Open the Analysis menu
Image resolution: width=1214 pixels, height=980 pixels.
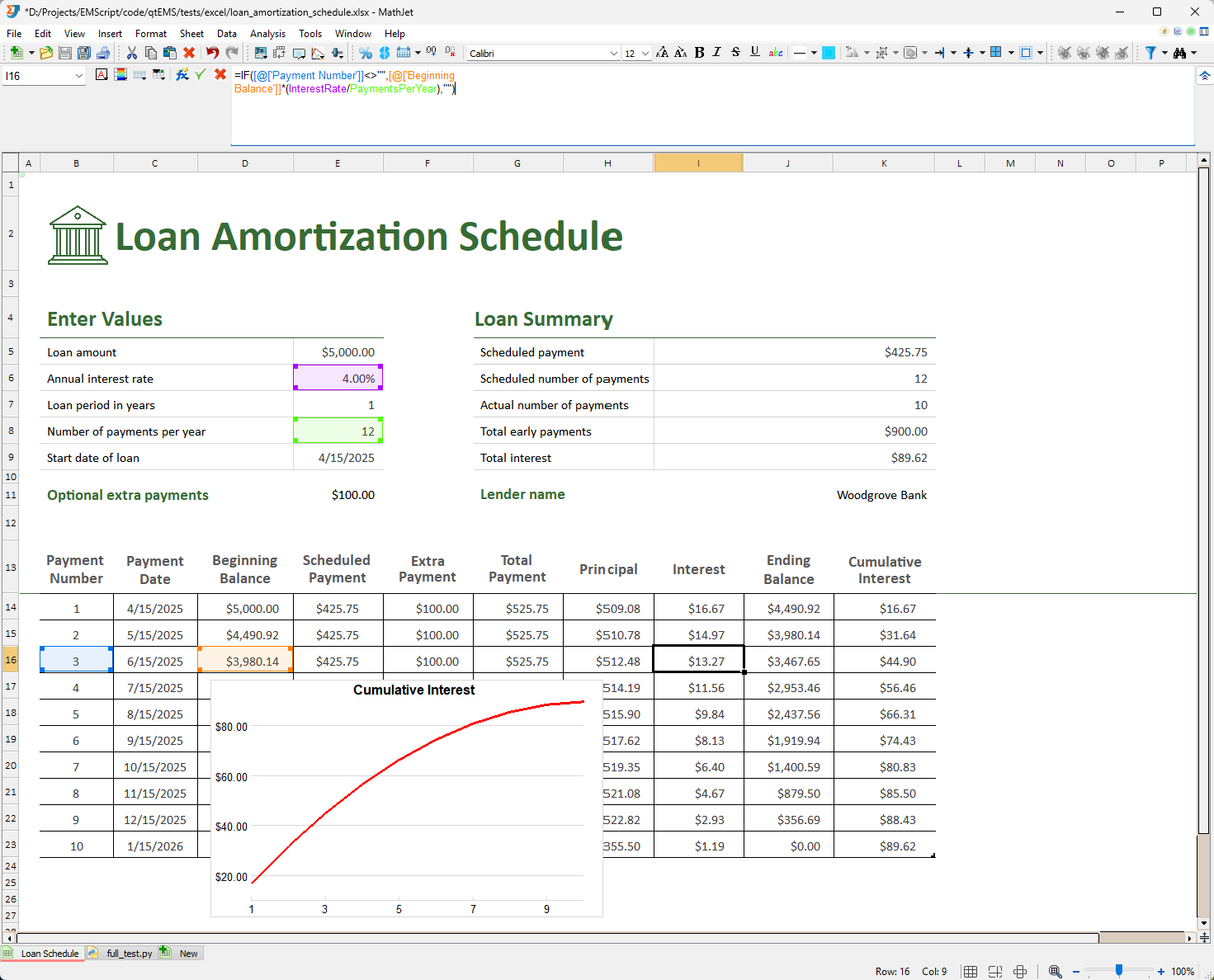pyautogui.click(x=267, y=34)
